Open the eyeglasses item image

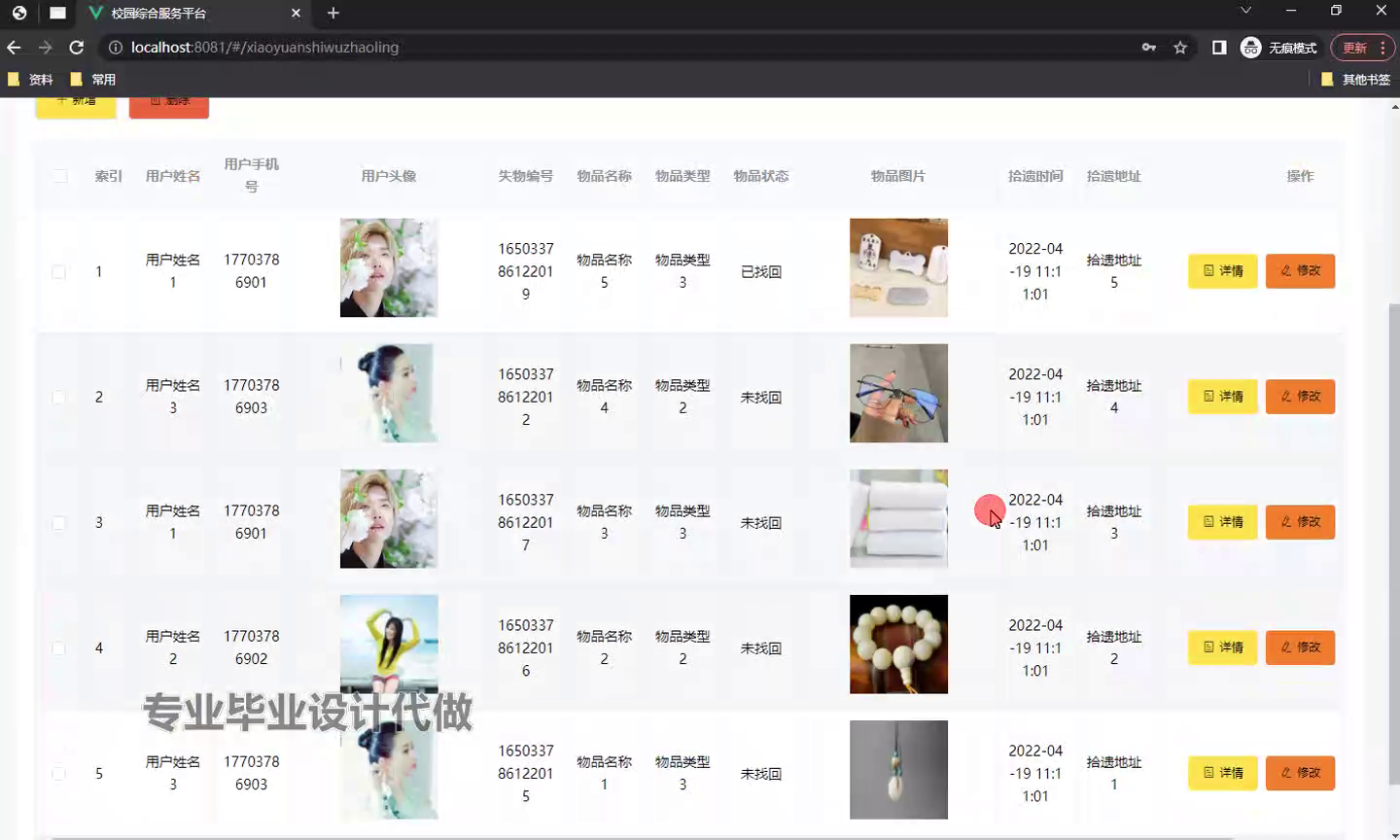(898, 393)
